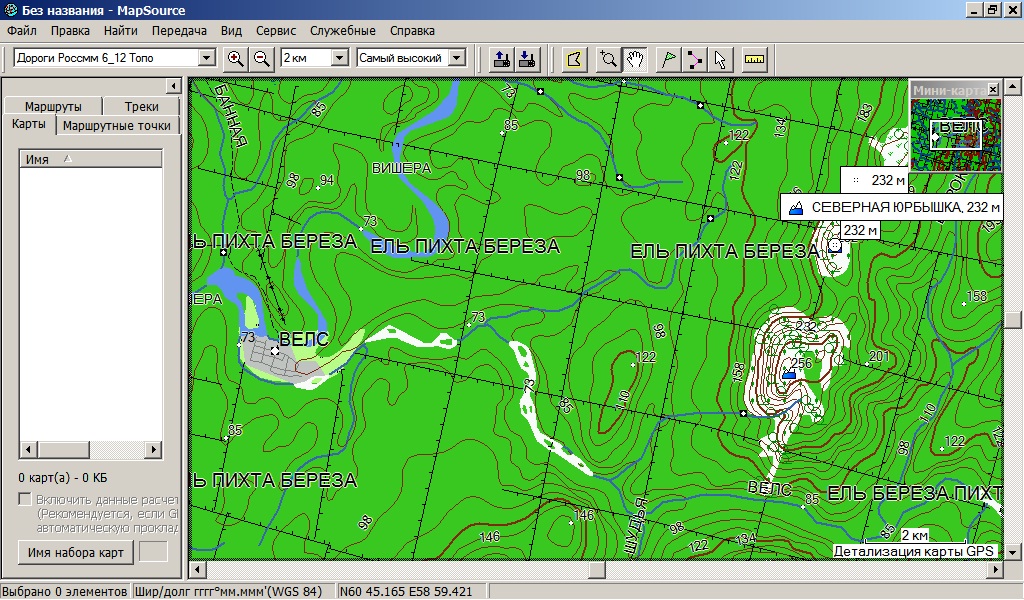Click the 'Имя' column header in list
This screenshot has height=600, width=1024.
click(x=90, y=159)
